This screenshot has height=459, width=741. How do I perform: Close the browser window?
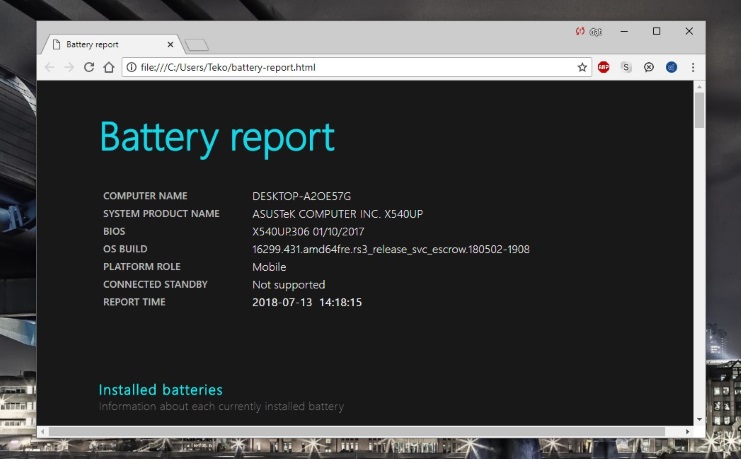coord(689,31)
